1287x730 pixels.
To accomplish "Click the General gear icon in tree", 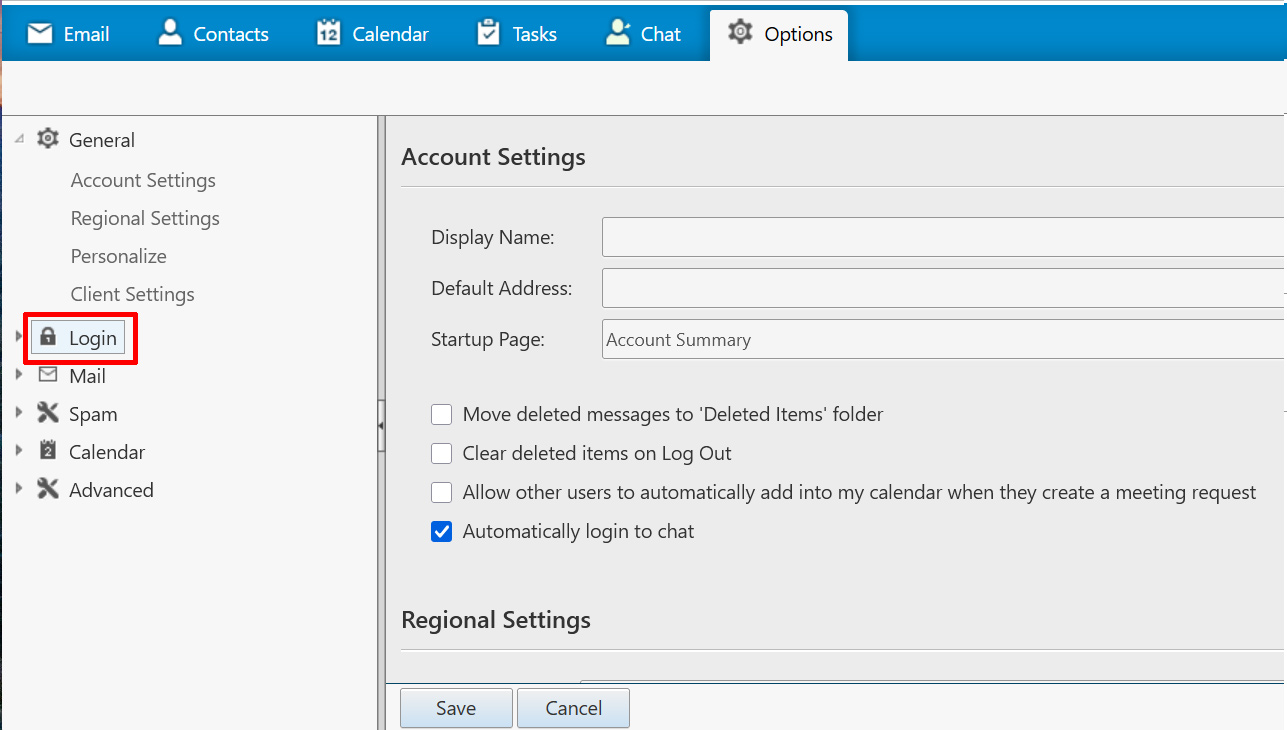I will (x=48, y=139).
